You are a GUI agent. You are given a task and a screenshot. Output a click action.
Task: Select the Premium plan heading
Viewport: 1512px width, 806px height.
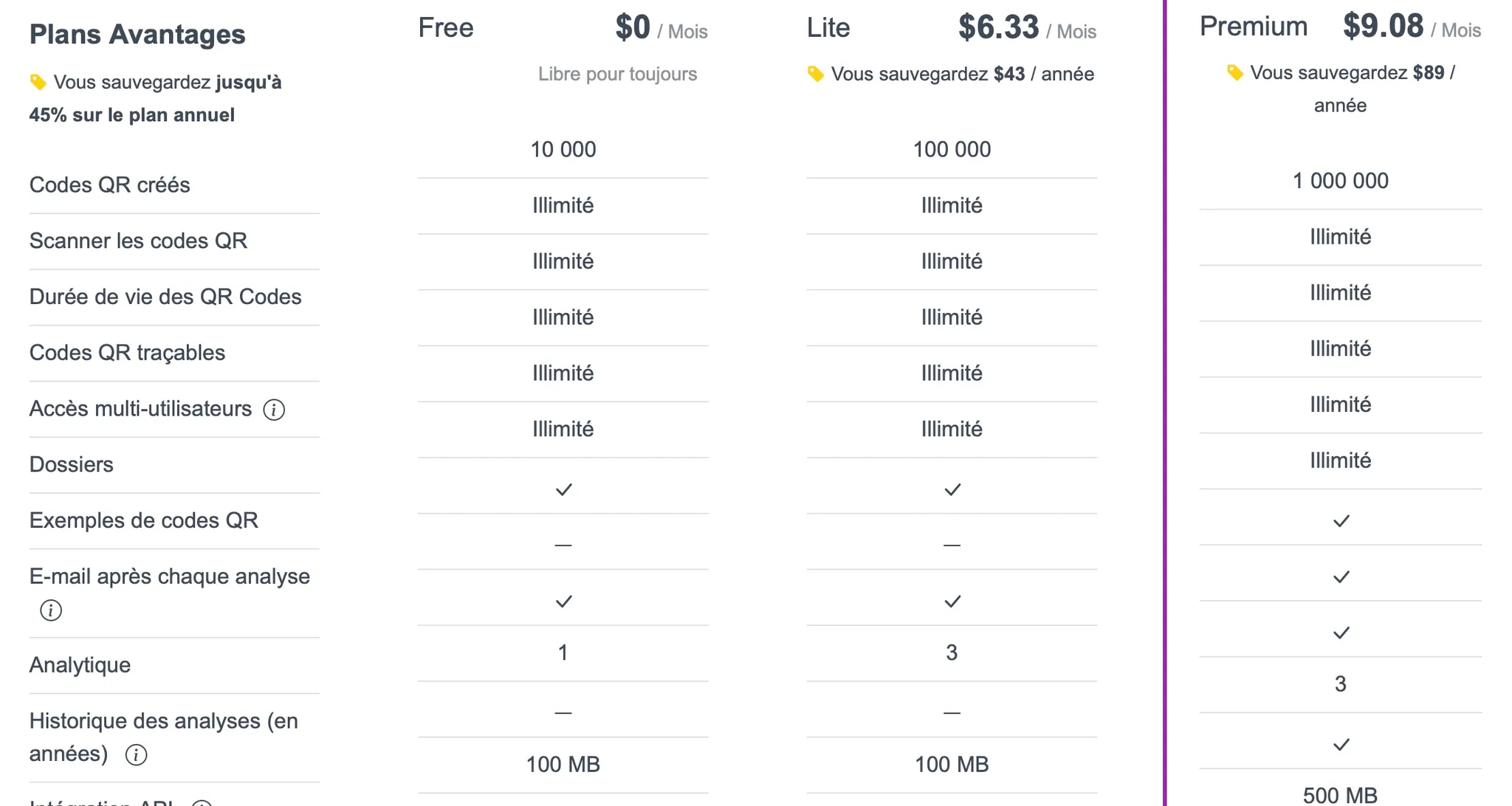pyautogui.click(x=1254, y=26)
